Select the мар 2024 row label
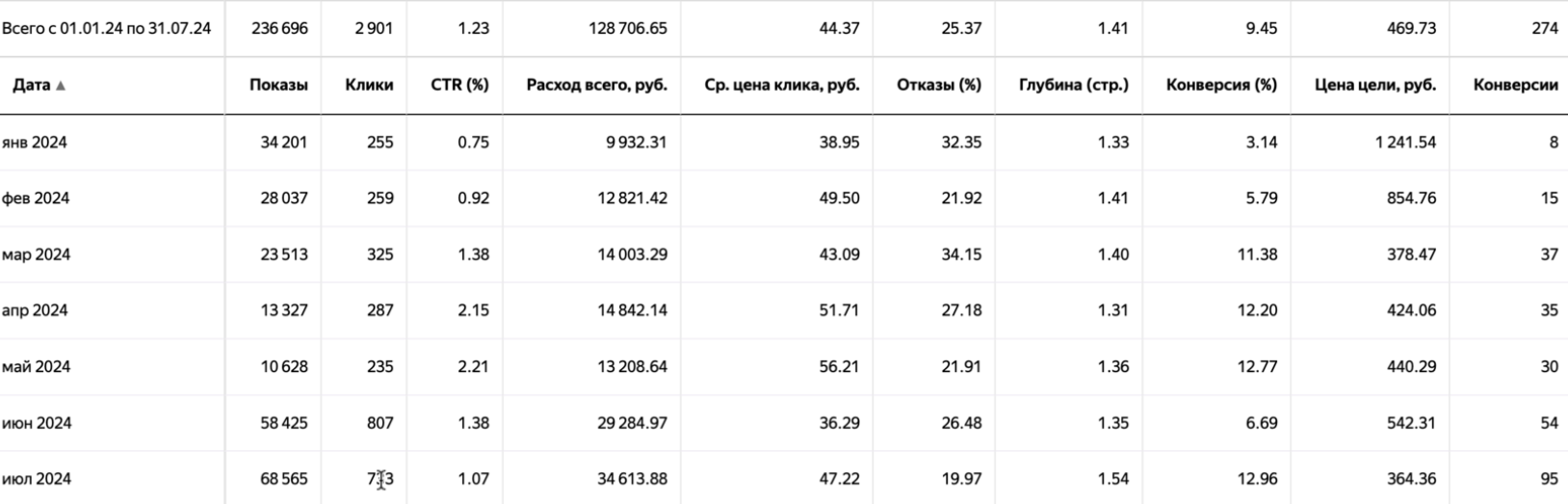The image size is (1568, 504). click(37, 254)
